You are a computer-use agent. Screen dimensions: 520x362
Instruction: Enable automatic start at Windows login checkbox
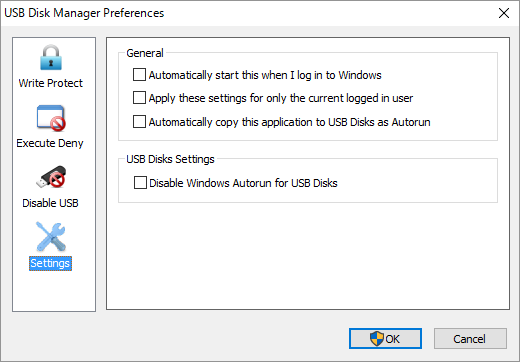pos(139,75)
